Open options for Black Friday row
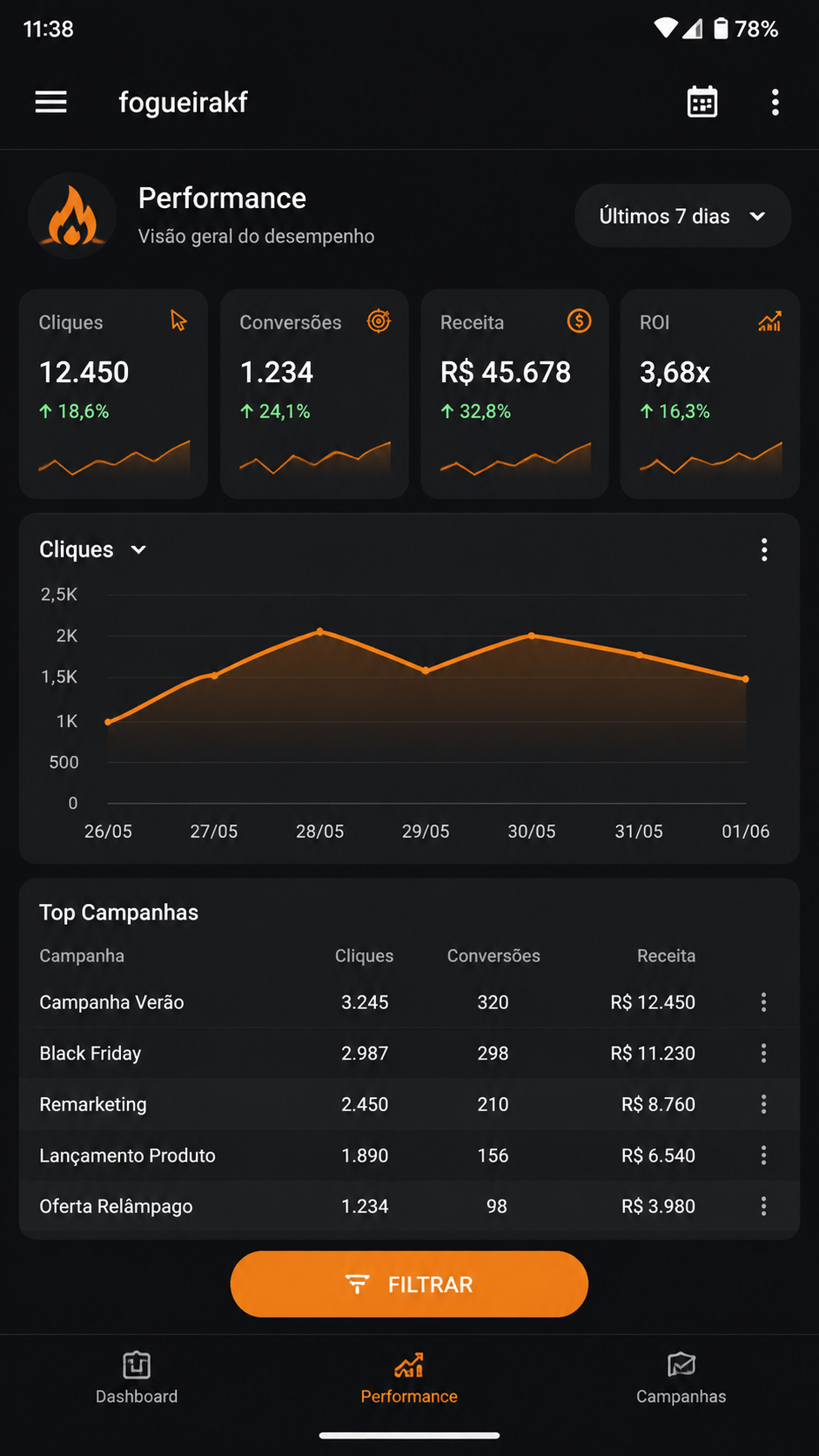The width and height of the screenshot is (819, 1456). [763, 1053]
